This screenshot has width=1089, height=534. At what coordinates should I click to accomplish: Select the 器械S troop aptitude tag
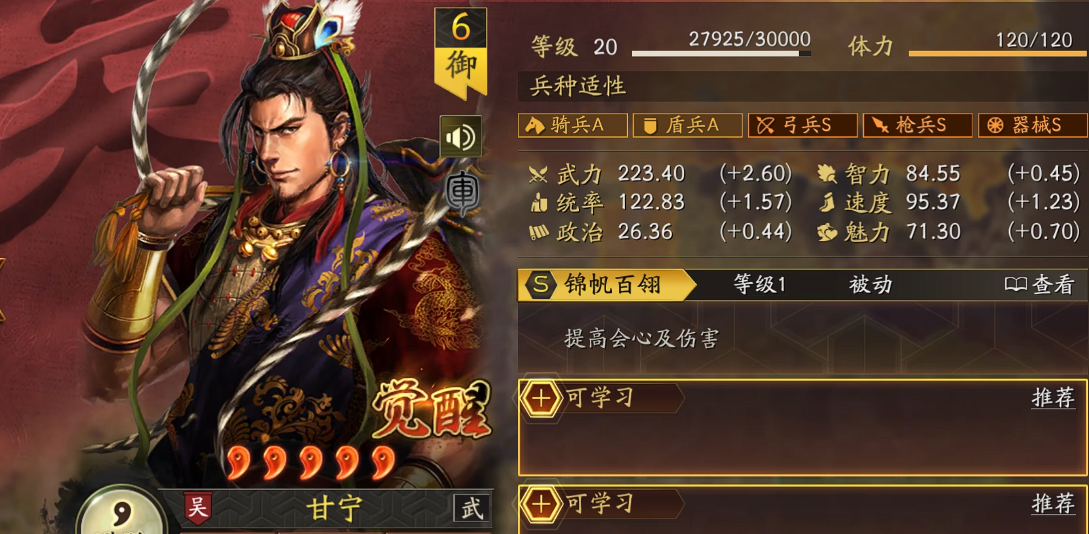[1032, 126]
